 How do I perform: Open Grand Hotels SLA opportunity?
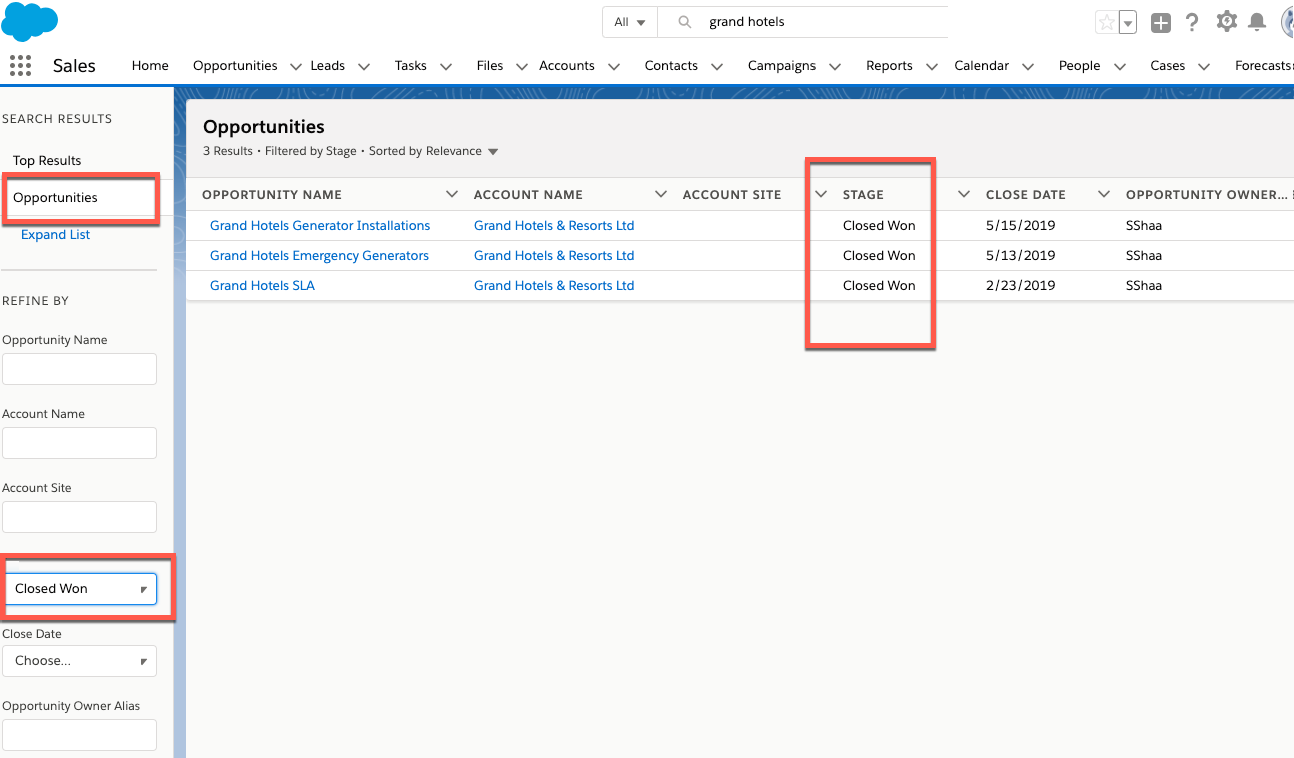pyautogui.click(x=262, y=286)
